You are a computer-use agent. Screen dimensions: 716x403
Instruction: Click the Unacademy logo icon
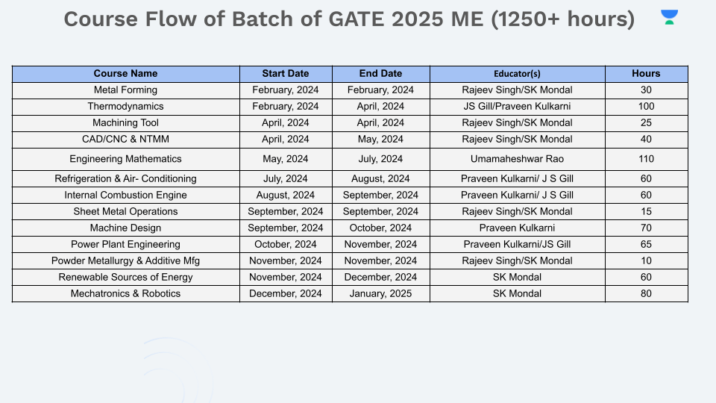coord(669,17)
